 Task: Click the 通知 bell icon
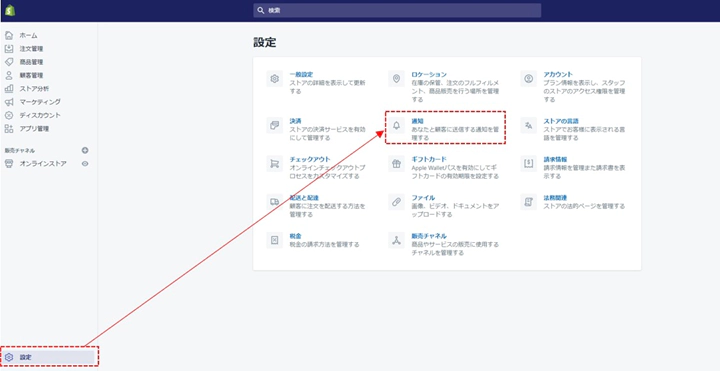[x=396, y=125]
